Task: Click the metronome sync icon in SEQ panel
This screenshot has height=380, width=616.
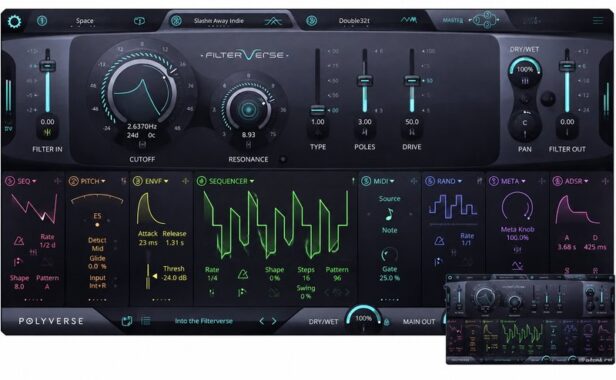Action: (19, 240)
